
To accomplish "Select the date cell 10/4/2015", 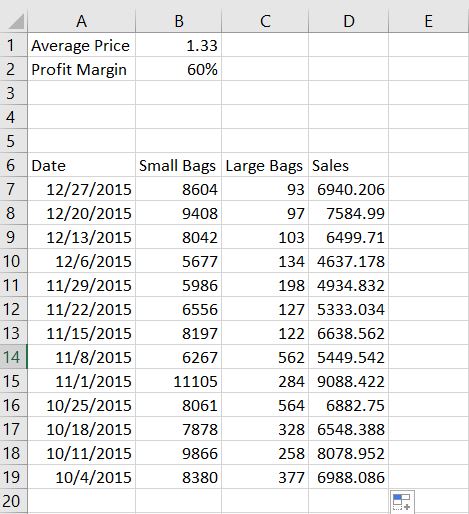I will pyautogui.click(x=81, y=477).
